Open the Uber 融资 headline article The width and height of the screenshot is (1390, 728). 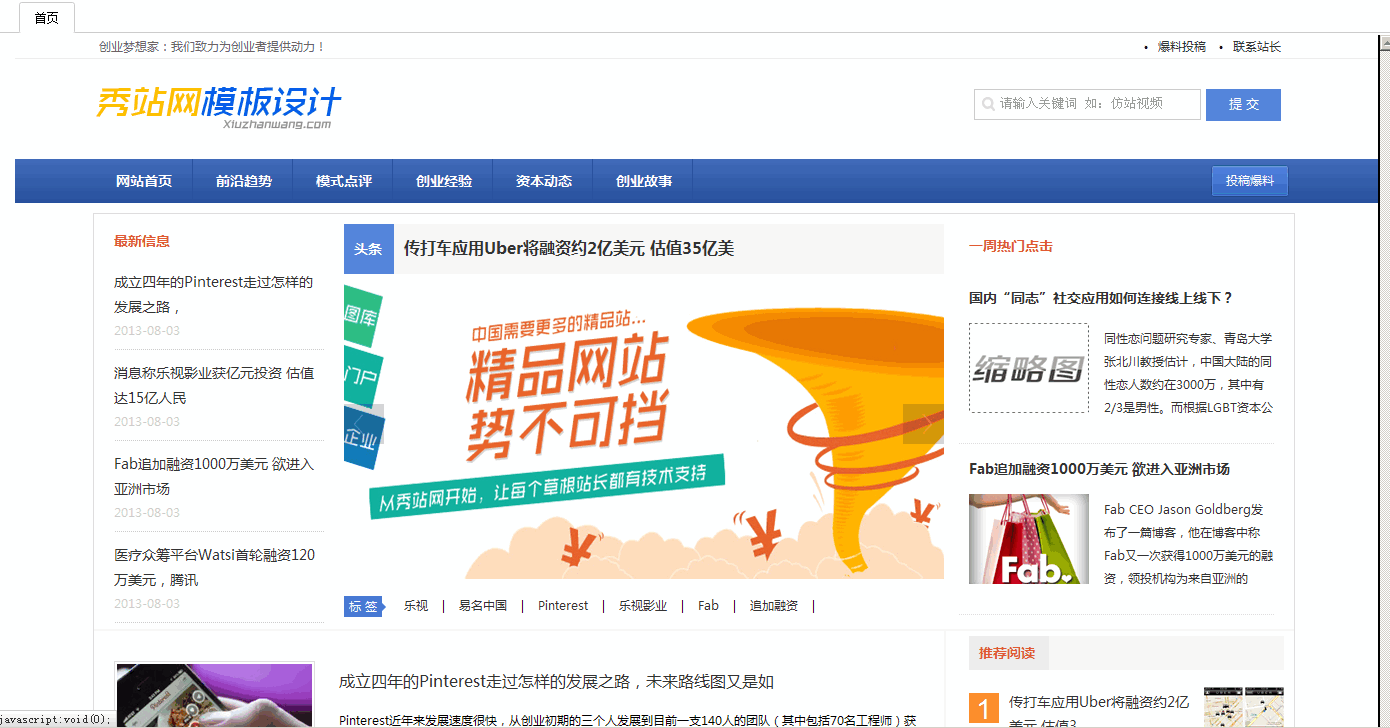[567, 248]
